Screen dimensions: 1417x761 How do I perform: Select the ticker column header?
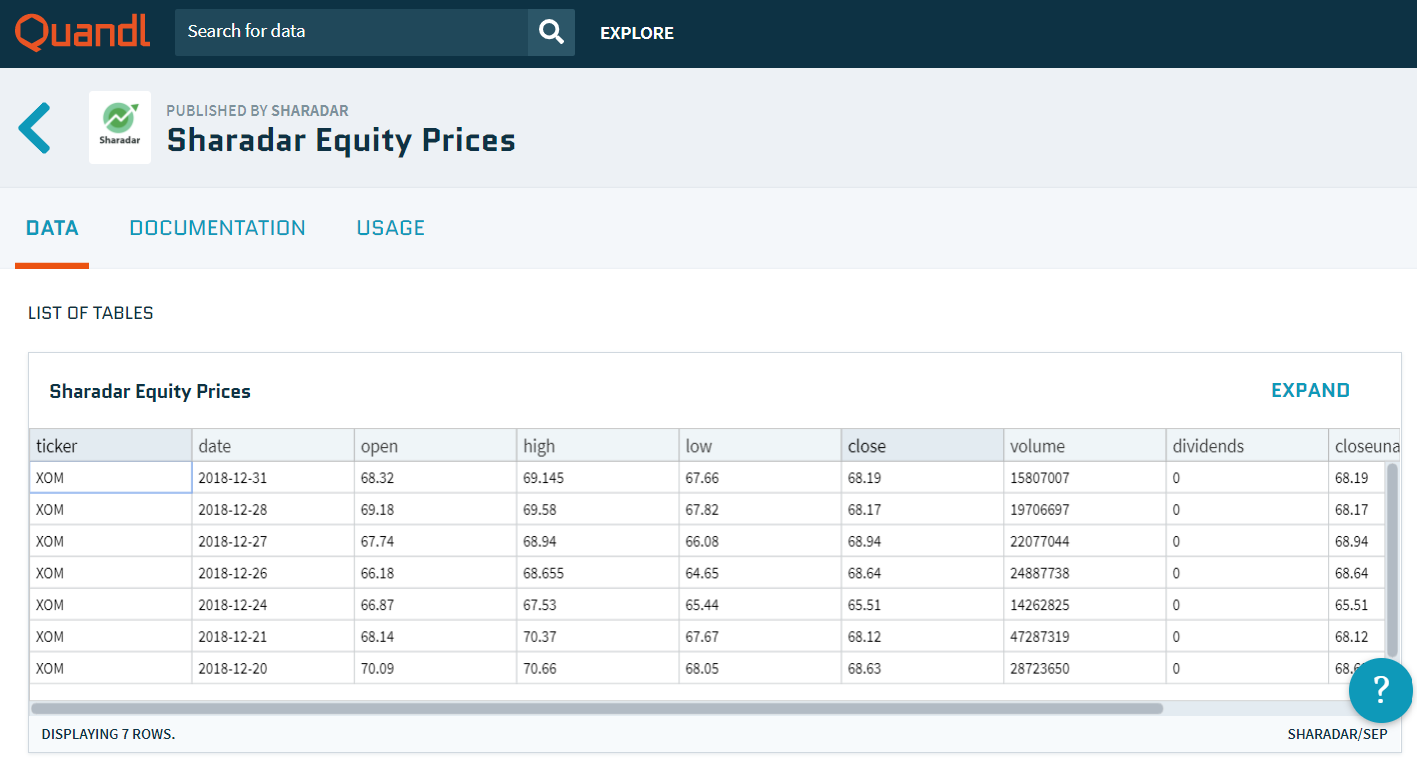(x=111, y=446)
